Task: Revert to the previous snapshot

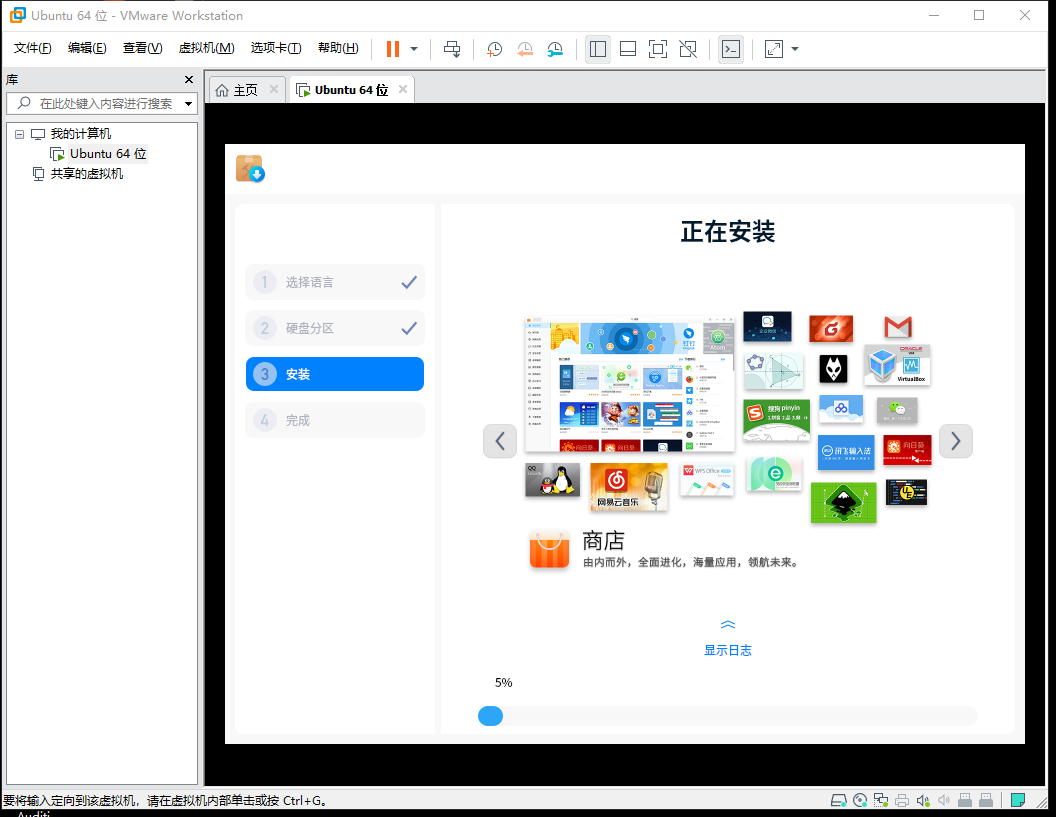Action: [525, 48]
